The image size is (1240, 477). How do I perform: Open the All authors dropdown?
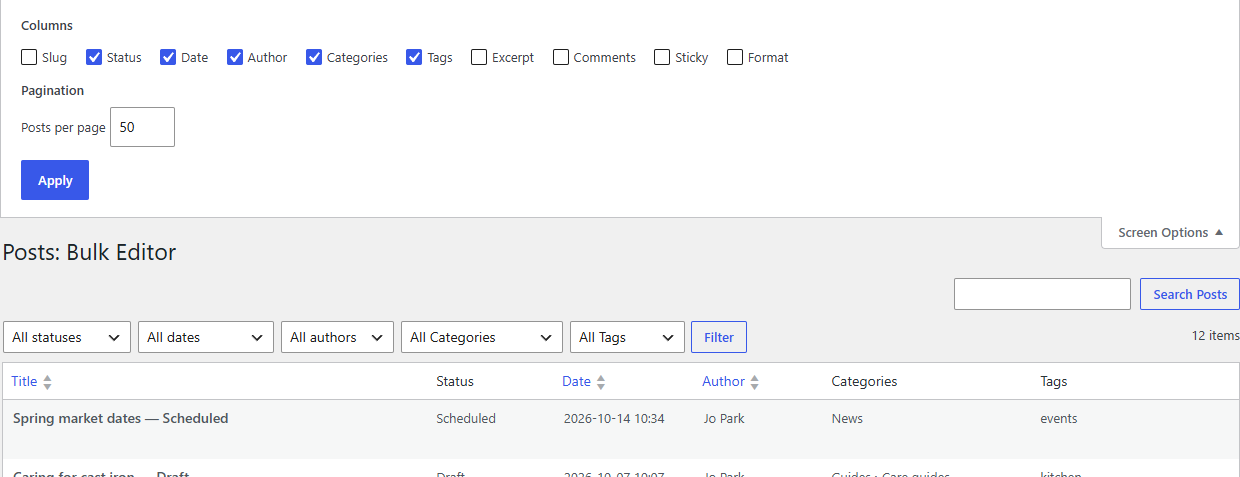[x=337, y=337]
